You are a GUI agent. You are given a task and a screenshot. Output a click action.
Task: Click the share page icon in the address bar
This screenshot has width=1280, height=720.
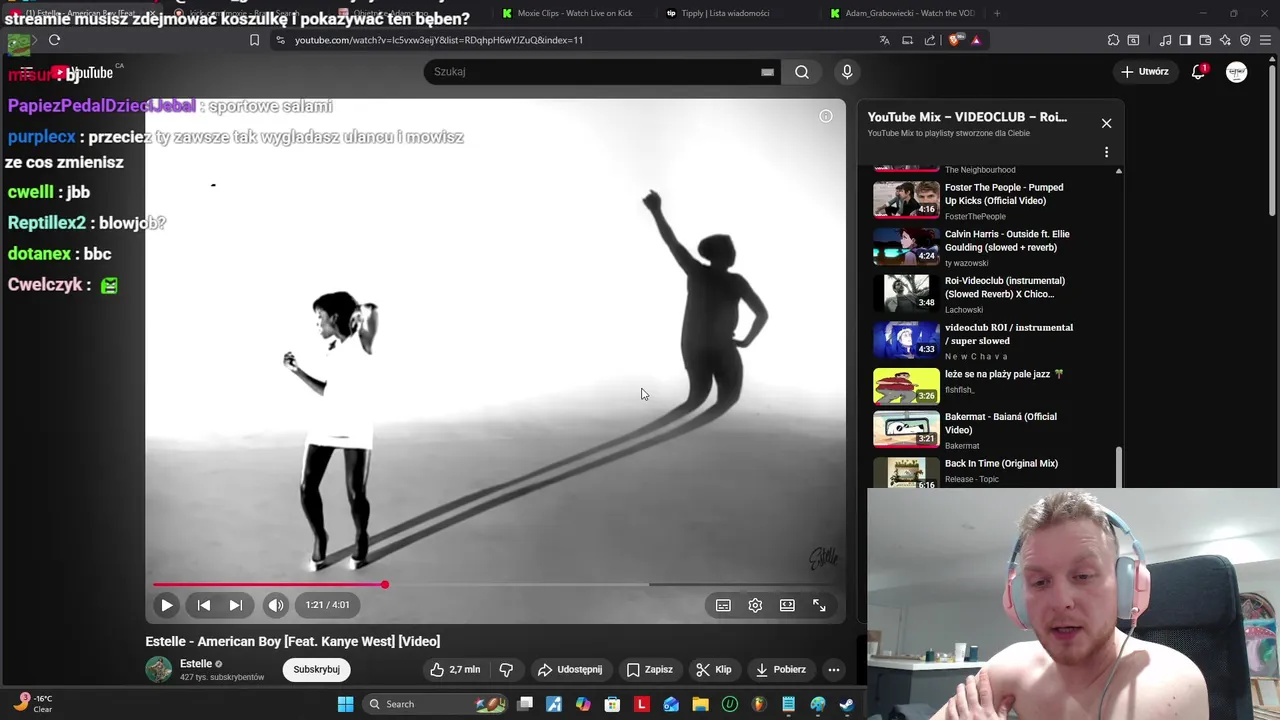pyautogui.click(x=930, y=40)
